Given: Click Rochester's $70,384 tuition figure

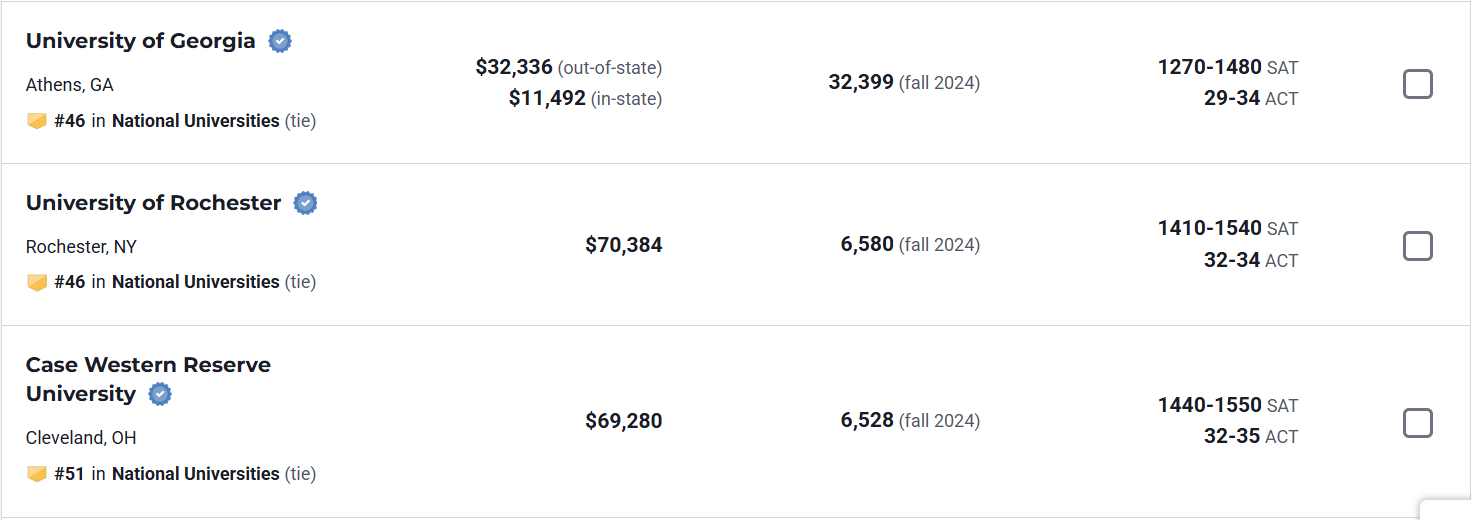Looking at the screenshot, I should 623,245.
